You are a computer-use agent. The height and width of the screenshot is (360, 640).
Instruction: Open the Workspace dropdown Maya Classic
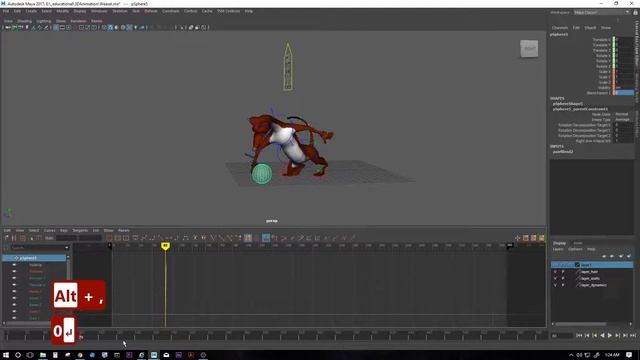point(602,13)
